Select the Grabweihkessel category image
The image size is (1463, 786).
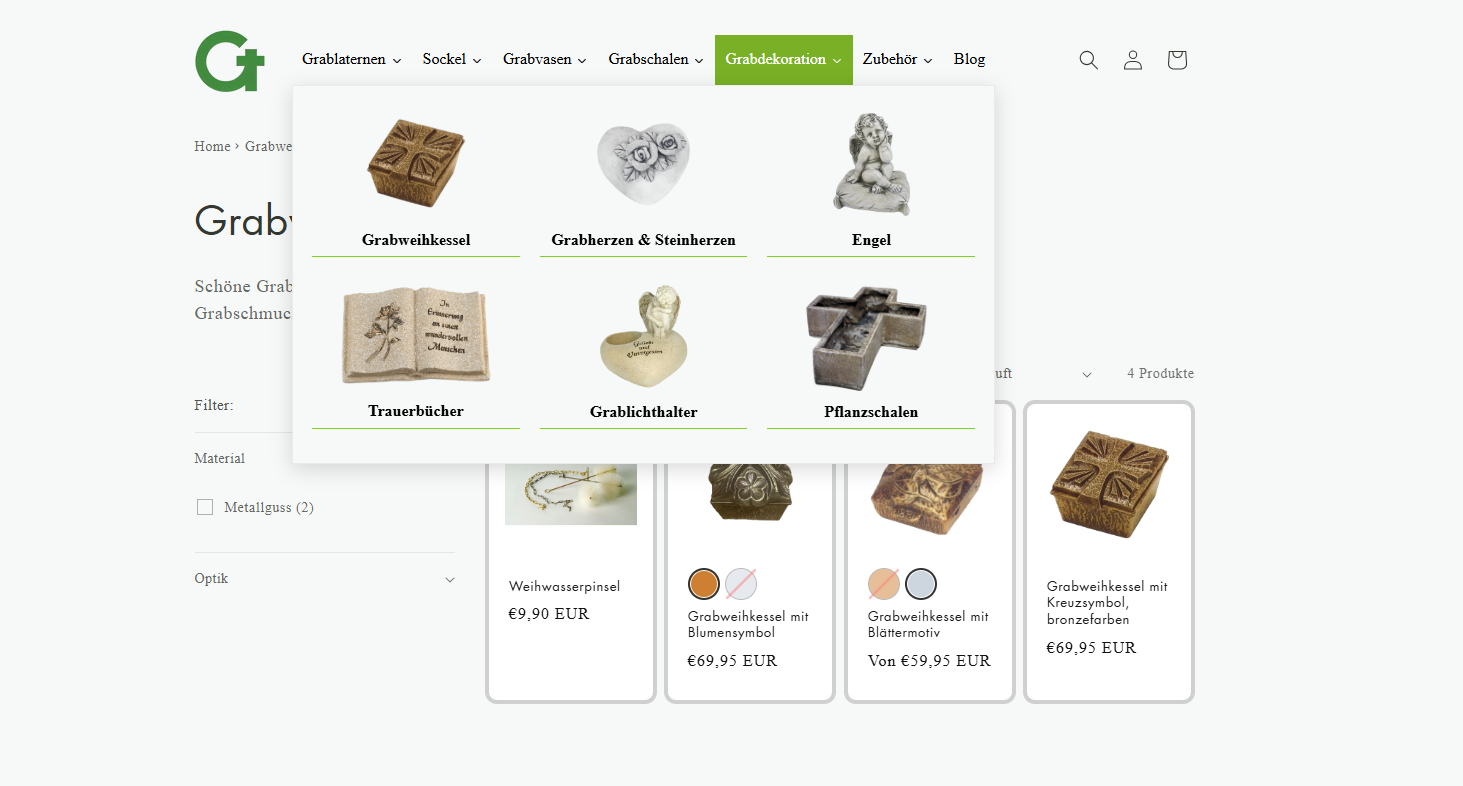(416, 164)
